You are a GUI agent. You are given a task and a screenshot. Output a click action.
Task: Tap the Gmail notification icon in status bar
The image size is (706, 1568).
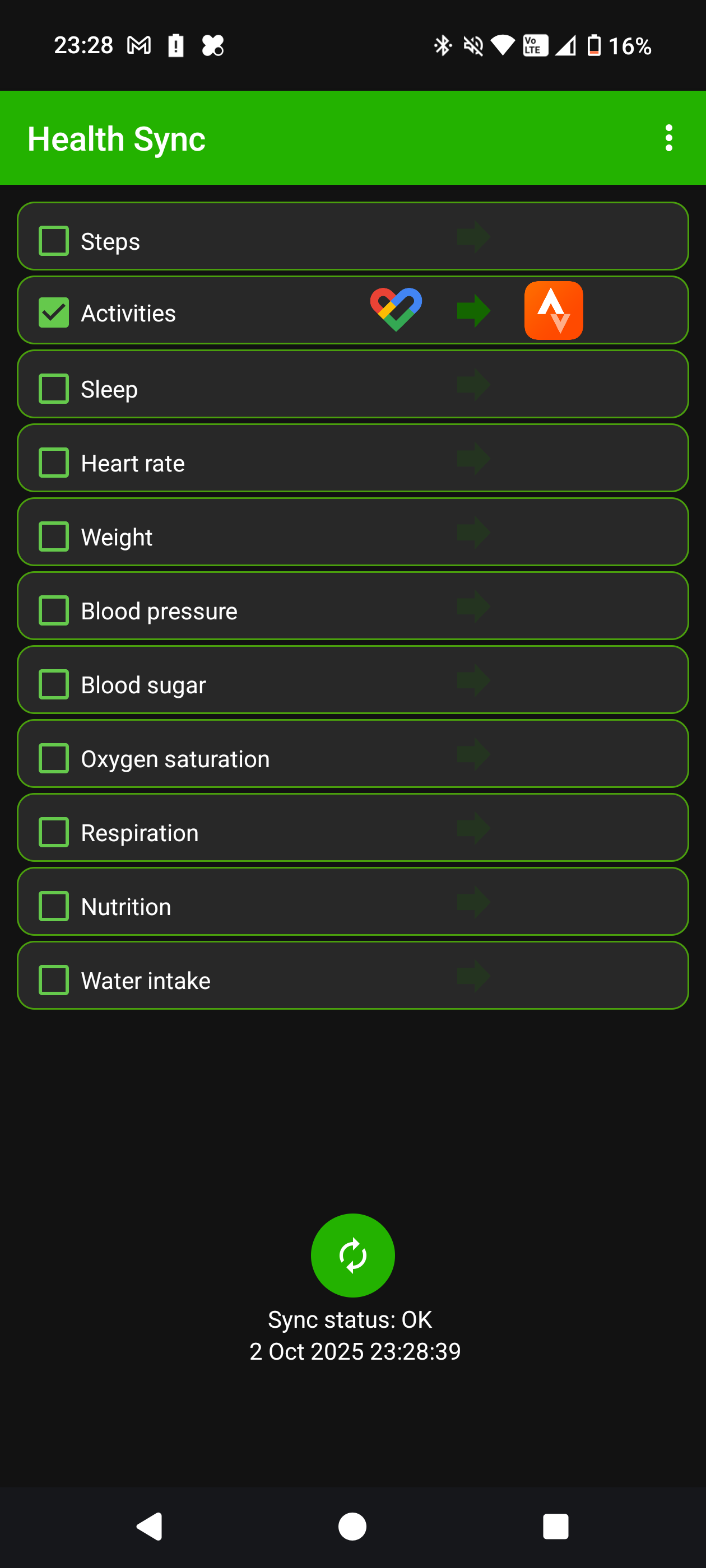tap(139, 45)
